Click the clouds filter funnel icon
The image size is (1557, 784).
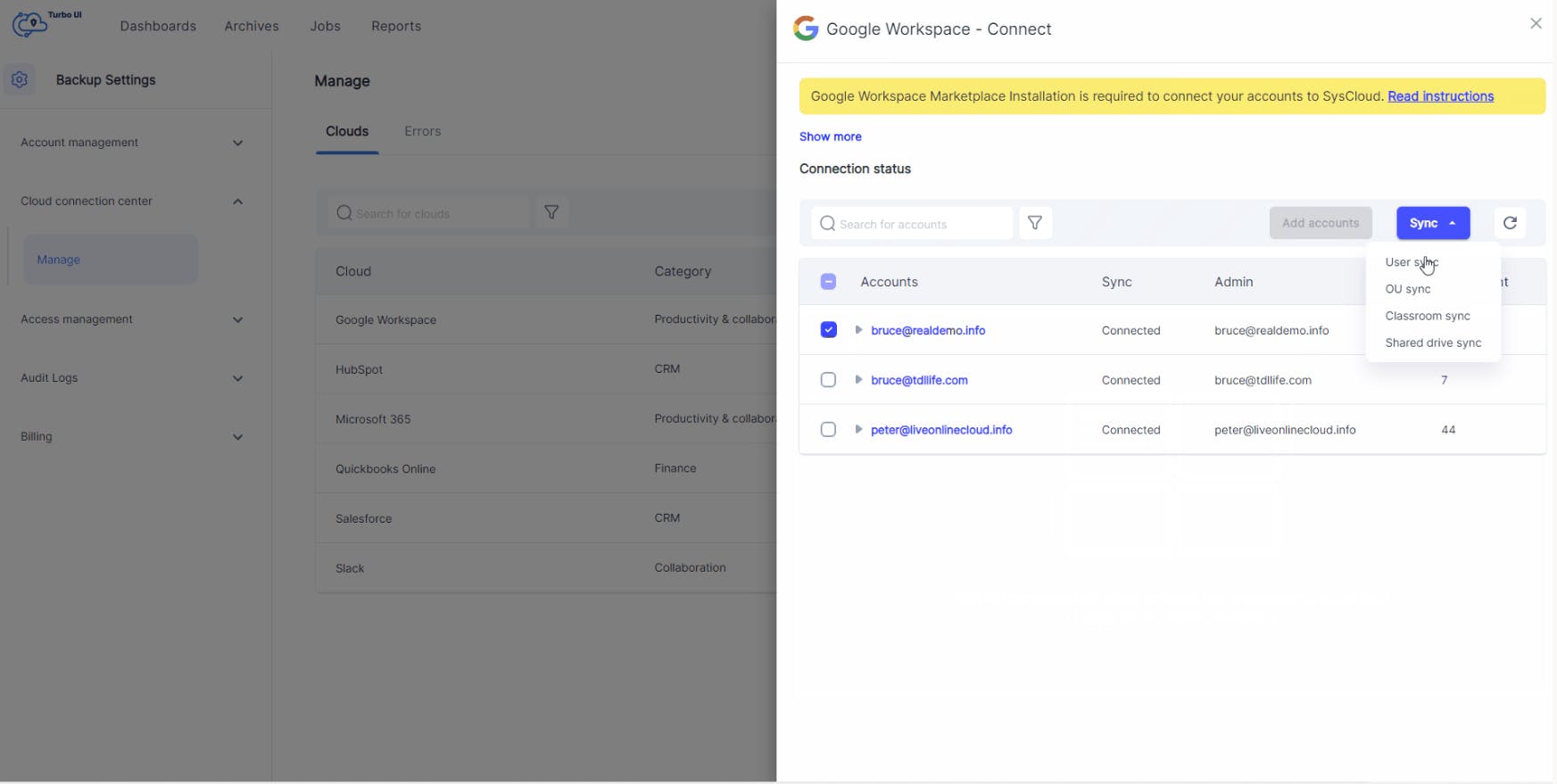tap(551, 212)
